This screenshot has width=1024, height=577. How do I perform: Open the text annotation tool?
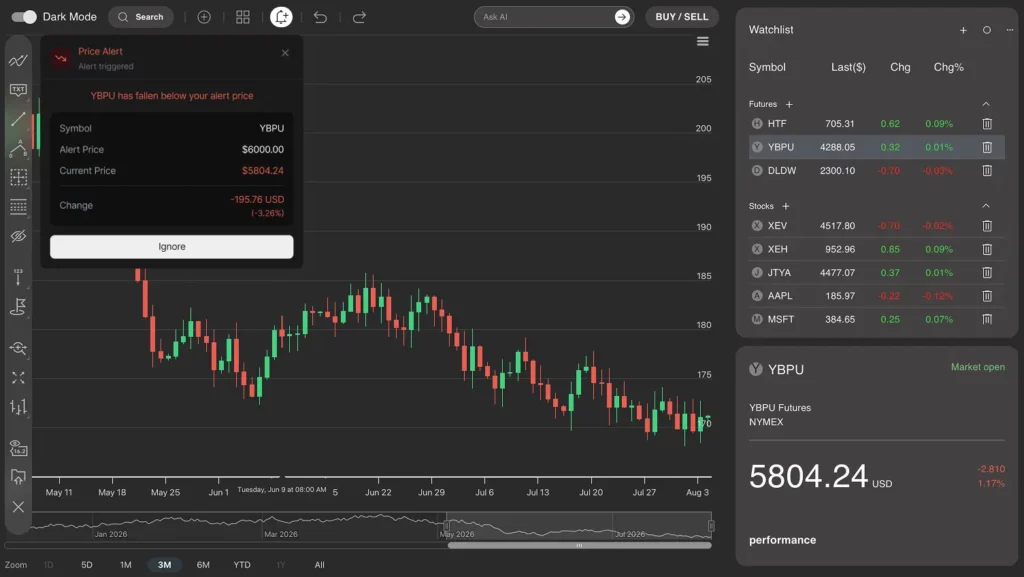point(18,89)
